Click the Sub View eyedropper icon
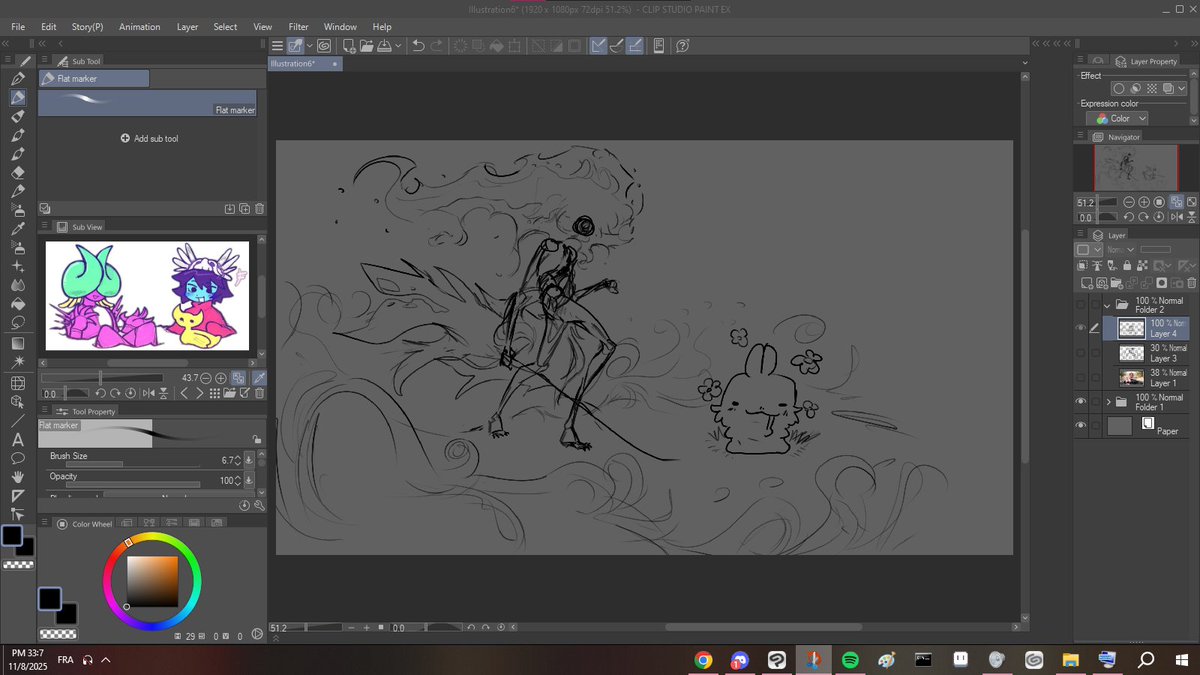Image resolution: width=1200 pixels, height=675 pixels. (x=259, y=378)
